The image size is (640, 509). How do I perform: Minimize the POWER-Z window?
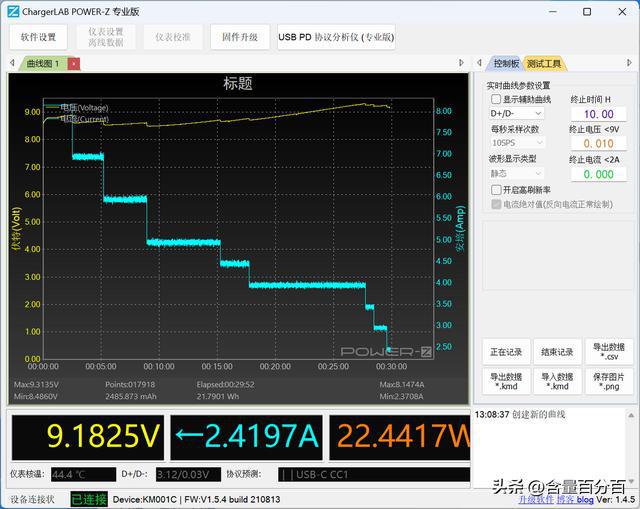click(553, 11)
